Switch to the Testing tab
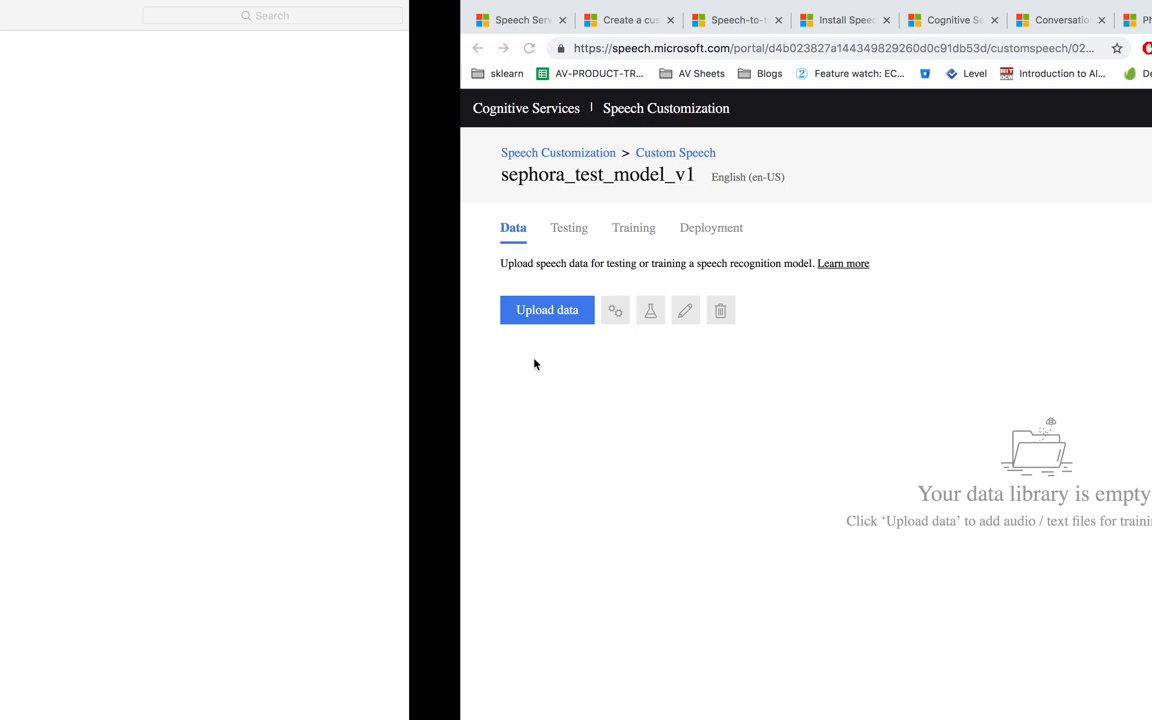The image size is (1152, 720). pyautogui.click(x=569, y=228)
